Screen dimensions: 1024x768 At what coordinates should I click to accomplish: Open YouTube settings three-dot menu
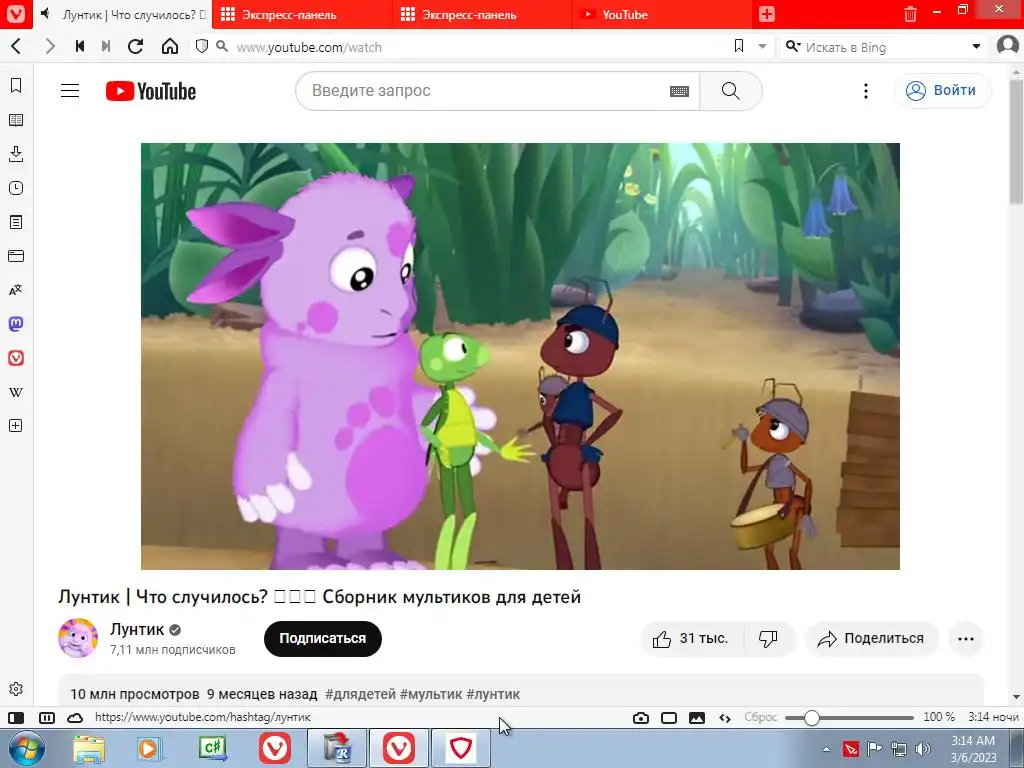[x=866, y=91]
